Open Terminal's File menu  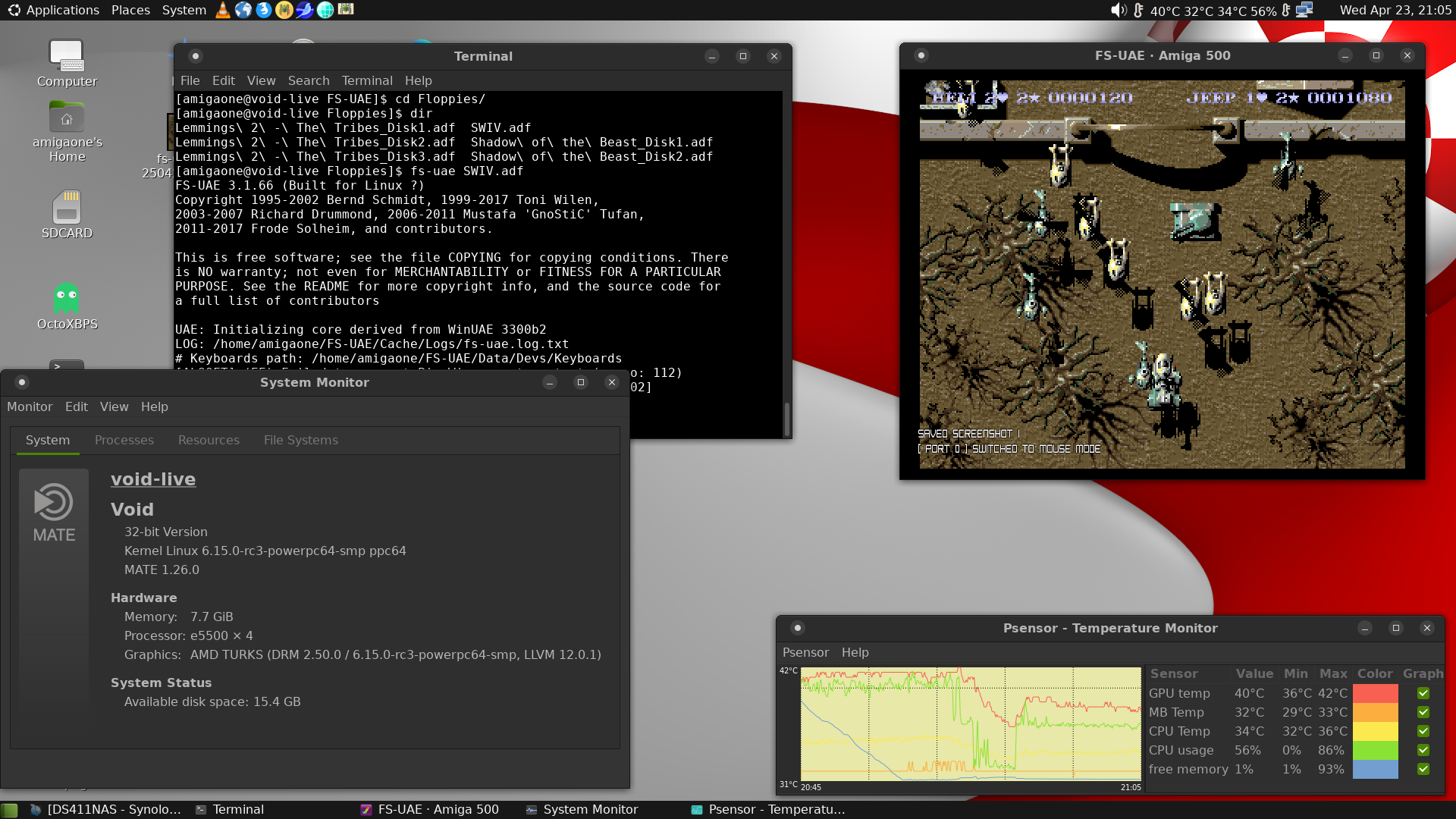pyautogui.click(x=190, y=80)
